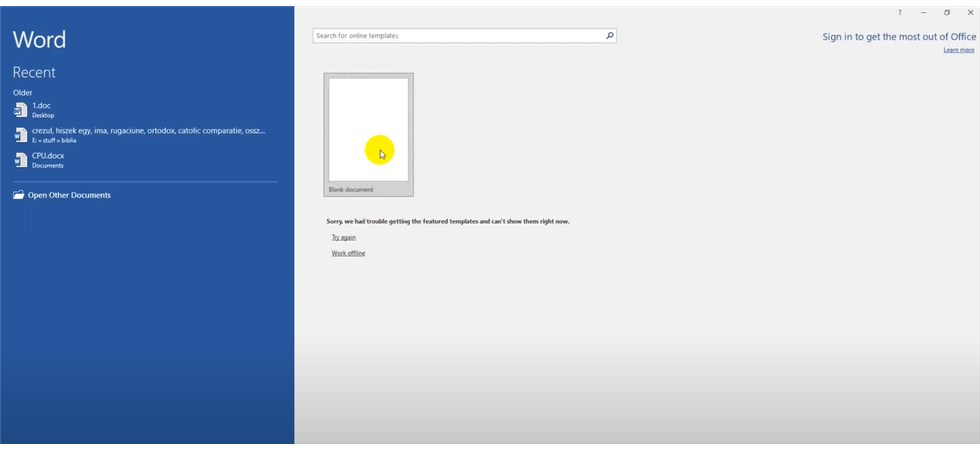Click the Word icon beside 1.doc
Image resolution: width=980 pixels, height=450 pixels.
pos(21,110)
